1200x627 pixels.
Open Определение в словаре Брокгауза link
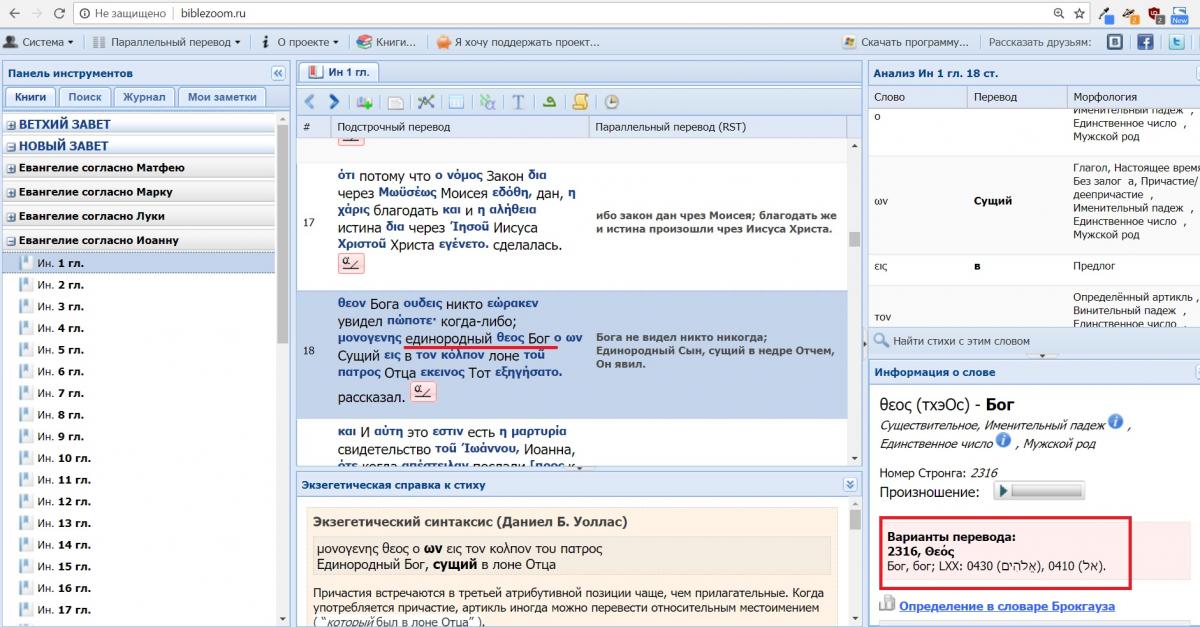point(1006,606)
